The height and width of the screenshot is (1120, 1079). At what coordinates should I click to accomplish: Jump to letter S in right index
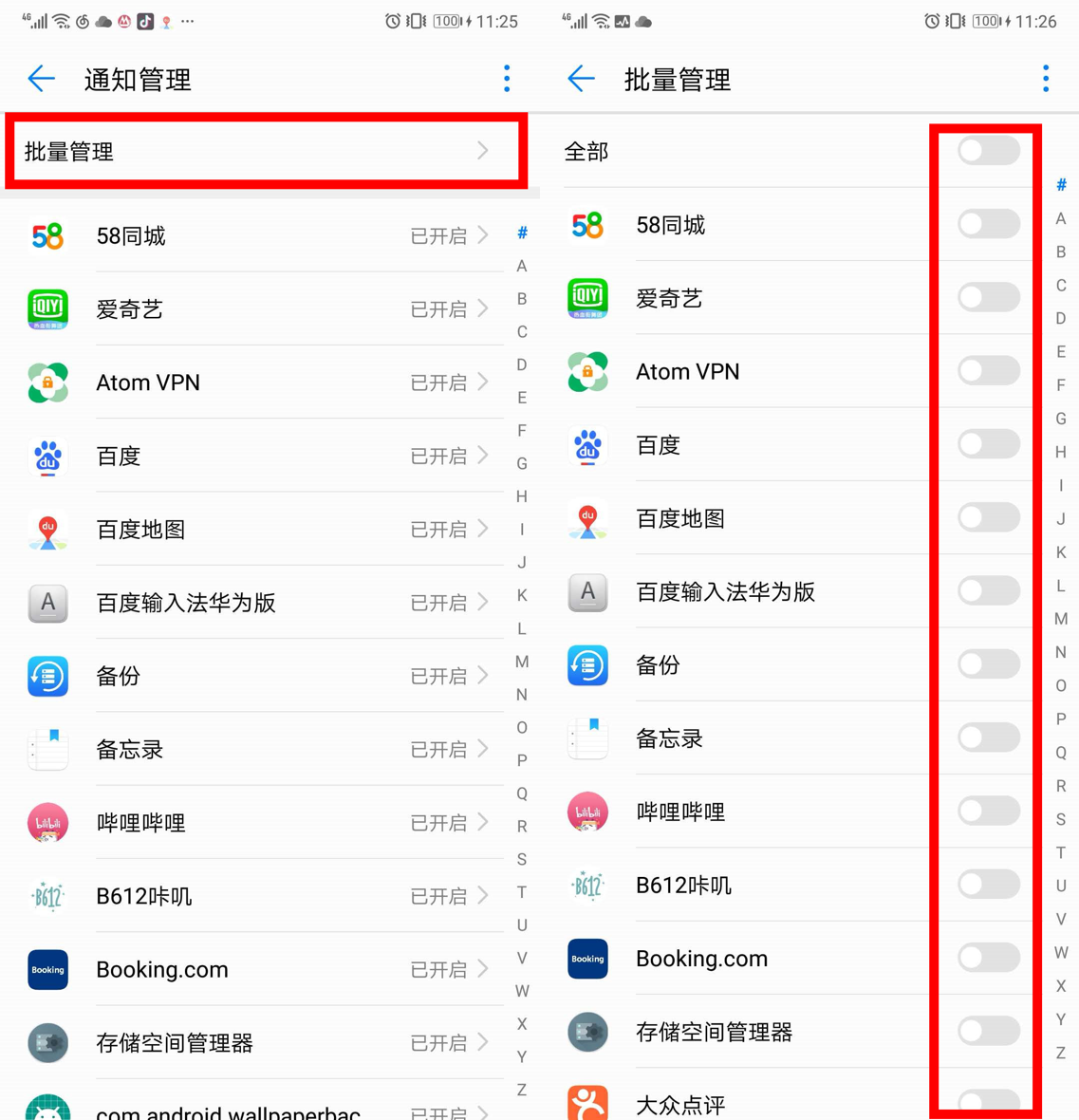1061,819
